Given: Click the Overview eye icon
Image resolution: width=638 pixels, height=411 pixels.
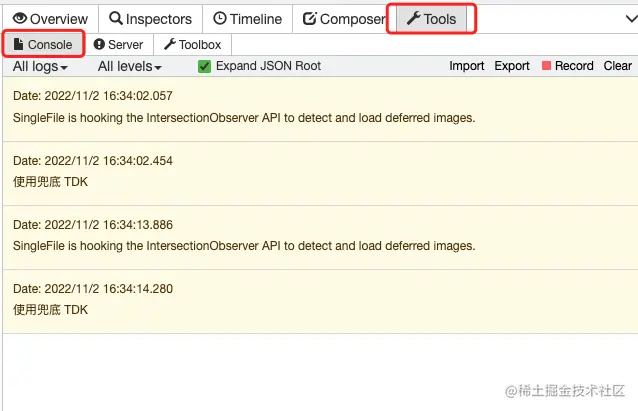Looking at the screenshot, I should pos(20,19).
